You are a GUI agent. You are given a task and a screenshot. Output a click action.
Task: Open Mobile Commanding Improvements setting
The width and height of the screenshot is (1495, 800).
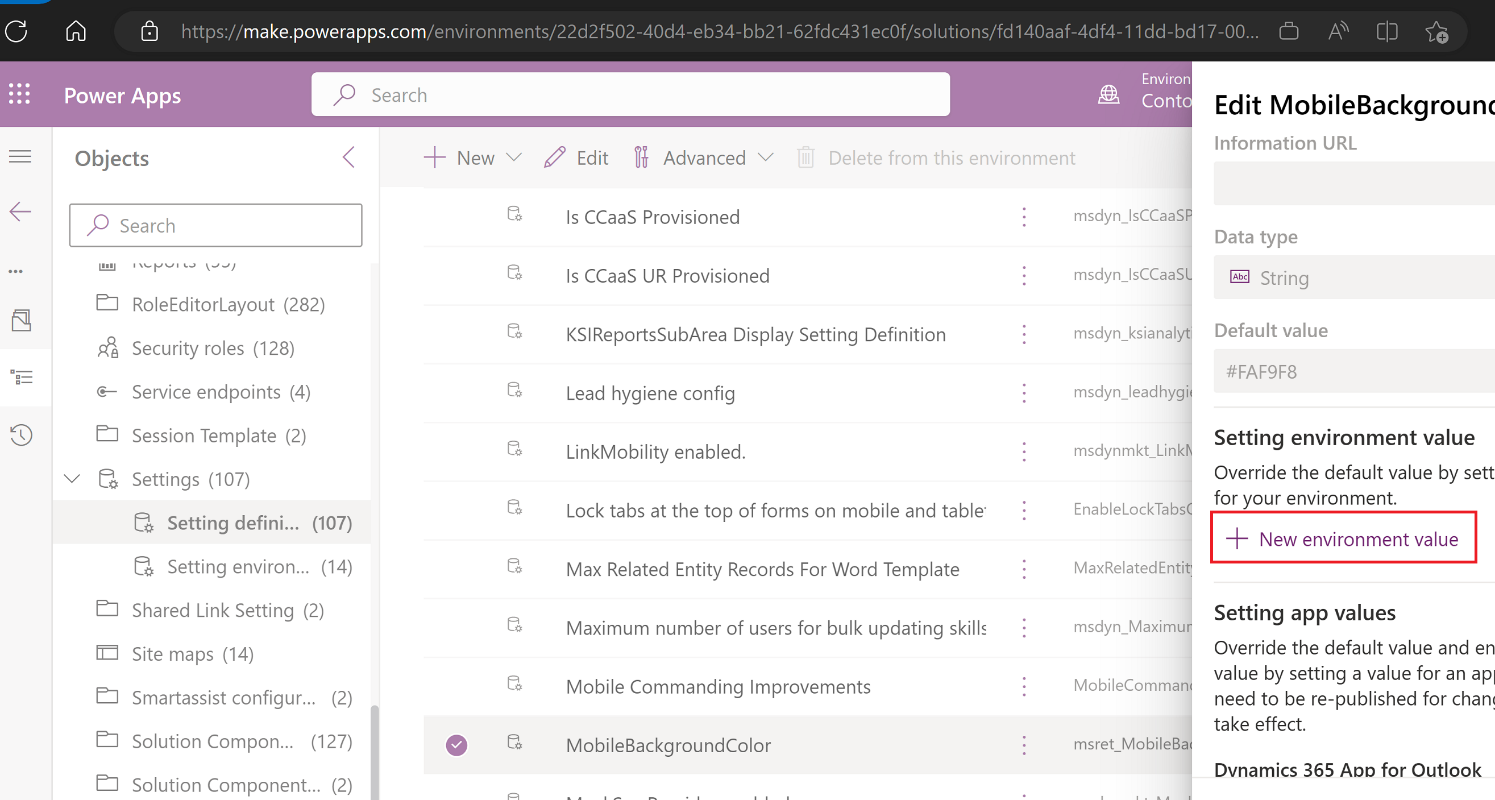718,687
